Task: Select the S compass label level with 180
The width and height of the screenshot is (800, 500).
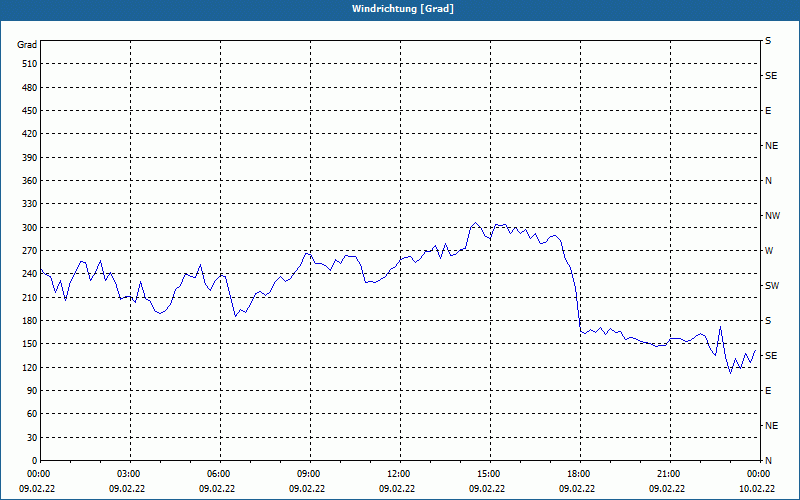Action: click(x=768, y=321)
